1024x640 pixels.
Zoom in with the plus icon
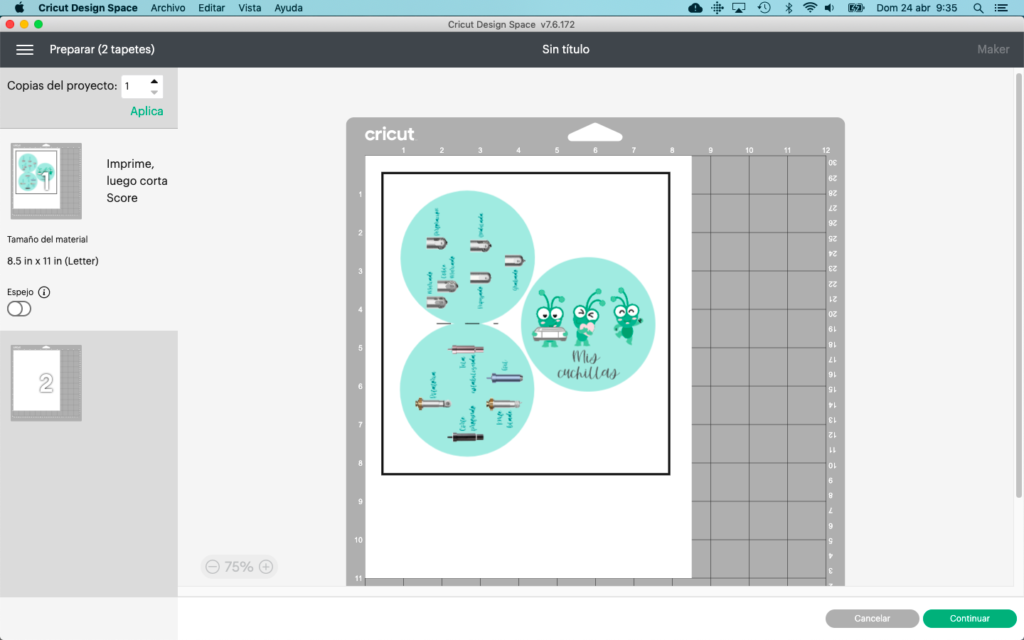(266, 567)
